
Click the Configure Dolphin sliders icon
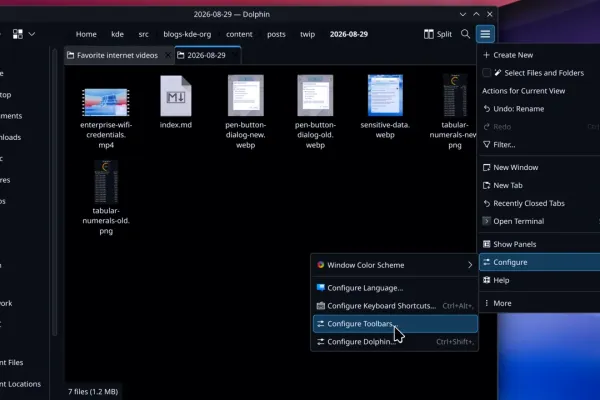tap(321, 342)
